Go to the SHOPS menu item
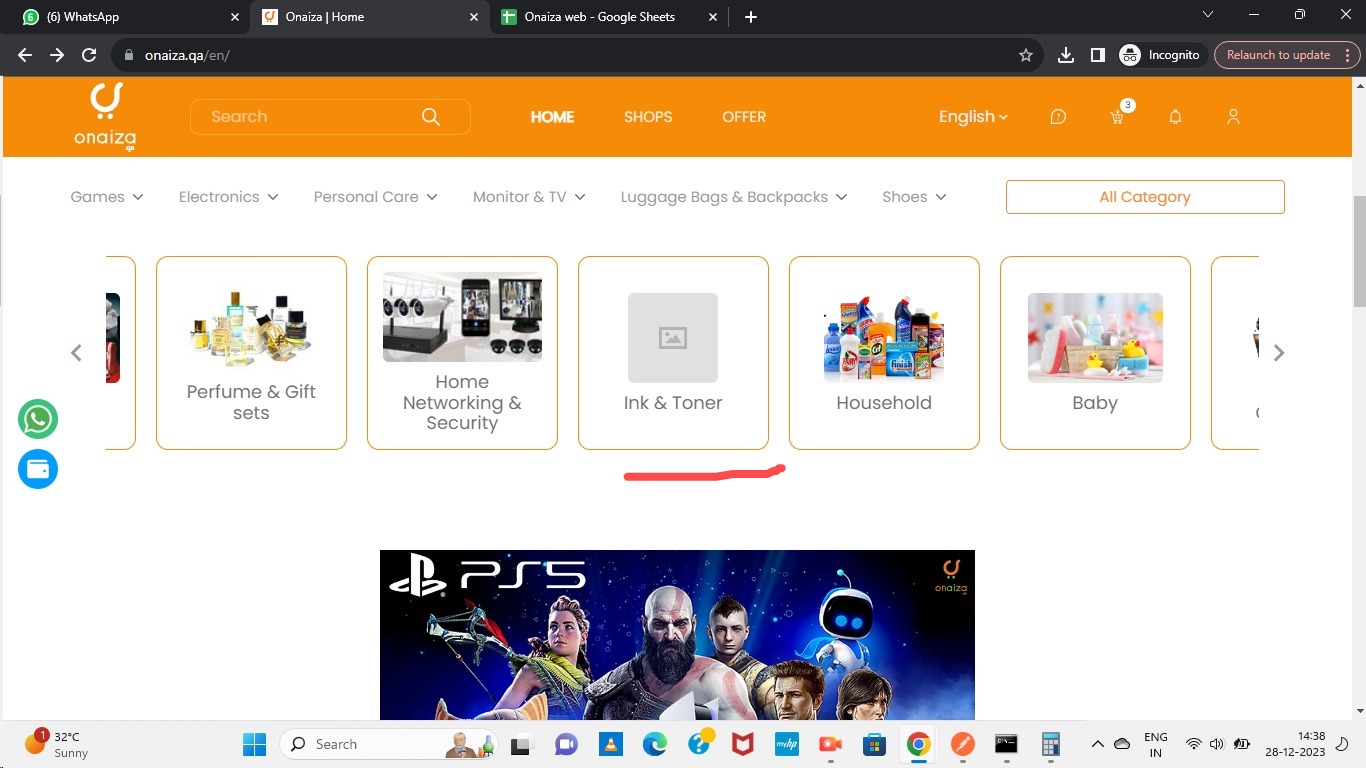The image size is (1366, 768). [x=648, y=117]
